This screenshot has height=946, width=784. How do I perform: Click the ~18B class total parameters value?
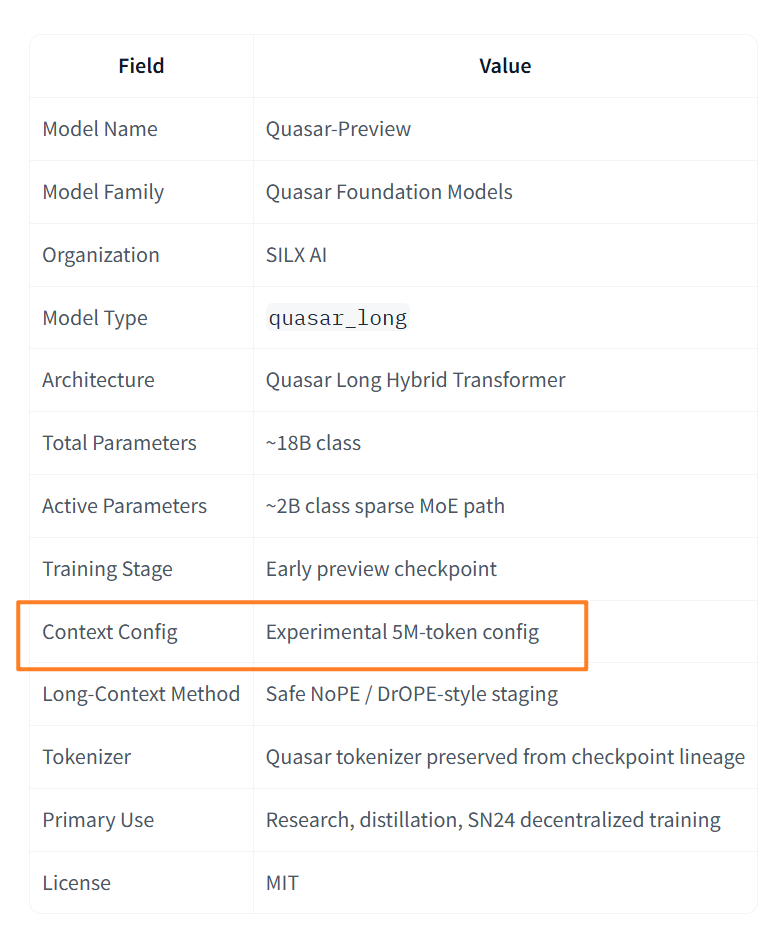(x=313, y=443)
